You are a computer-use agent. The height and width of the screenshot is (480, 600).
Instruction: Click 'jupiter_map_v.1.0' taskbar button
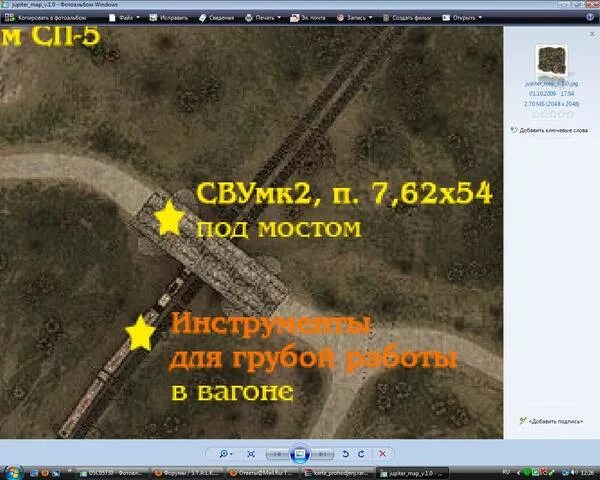point(413,473)
